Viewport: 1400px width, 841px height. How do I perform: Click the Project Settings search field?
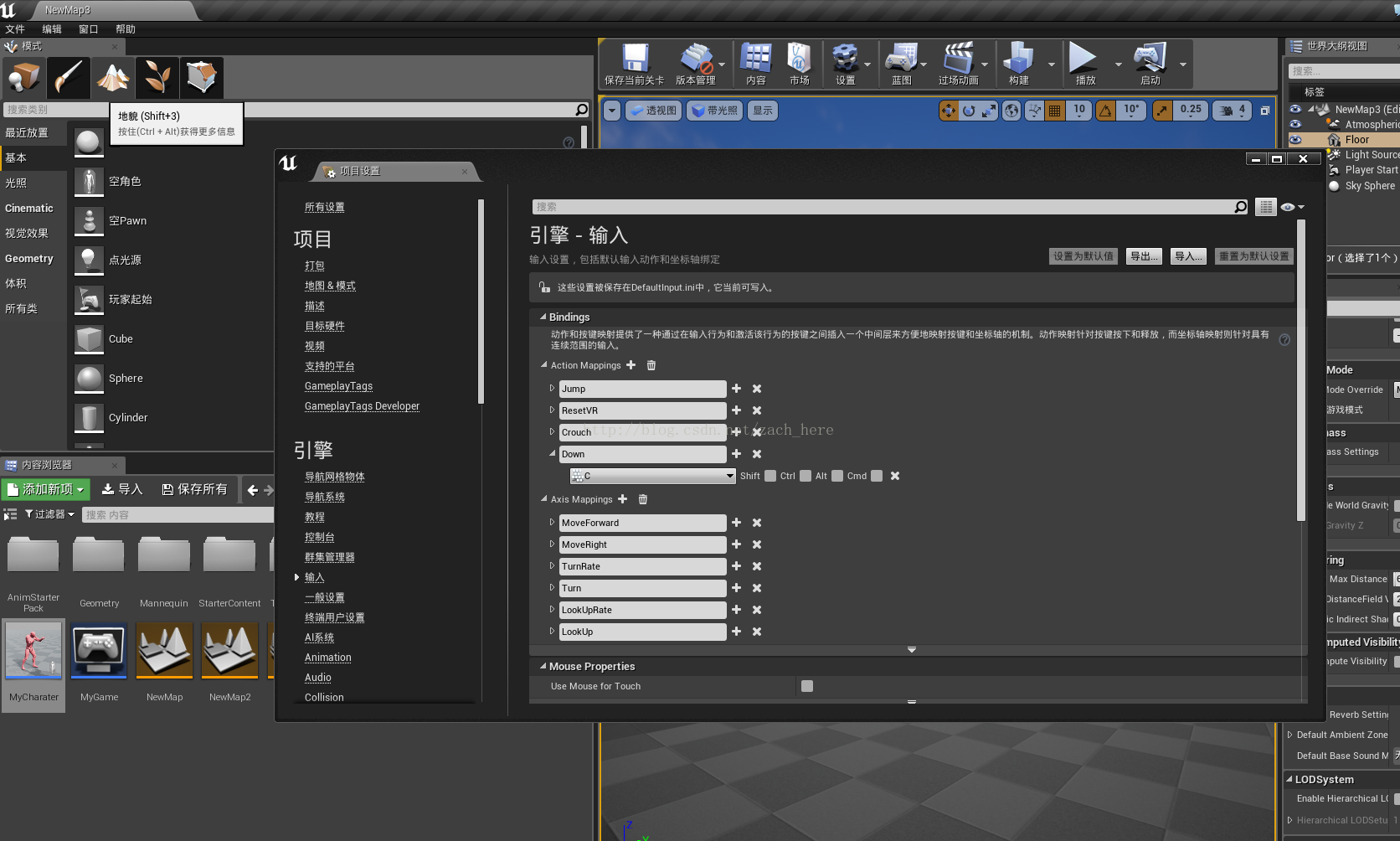point(891,207)
